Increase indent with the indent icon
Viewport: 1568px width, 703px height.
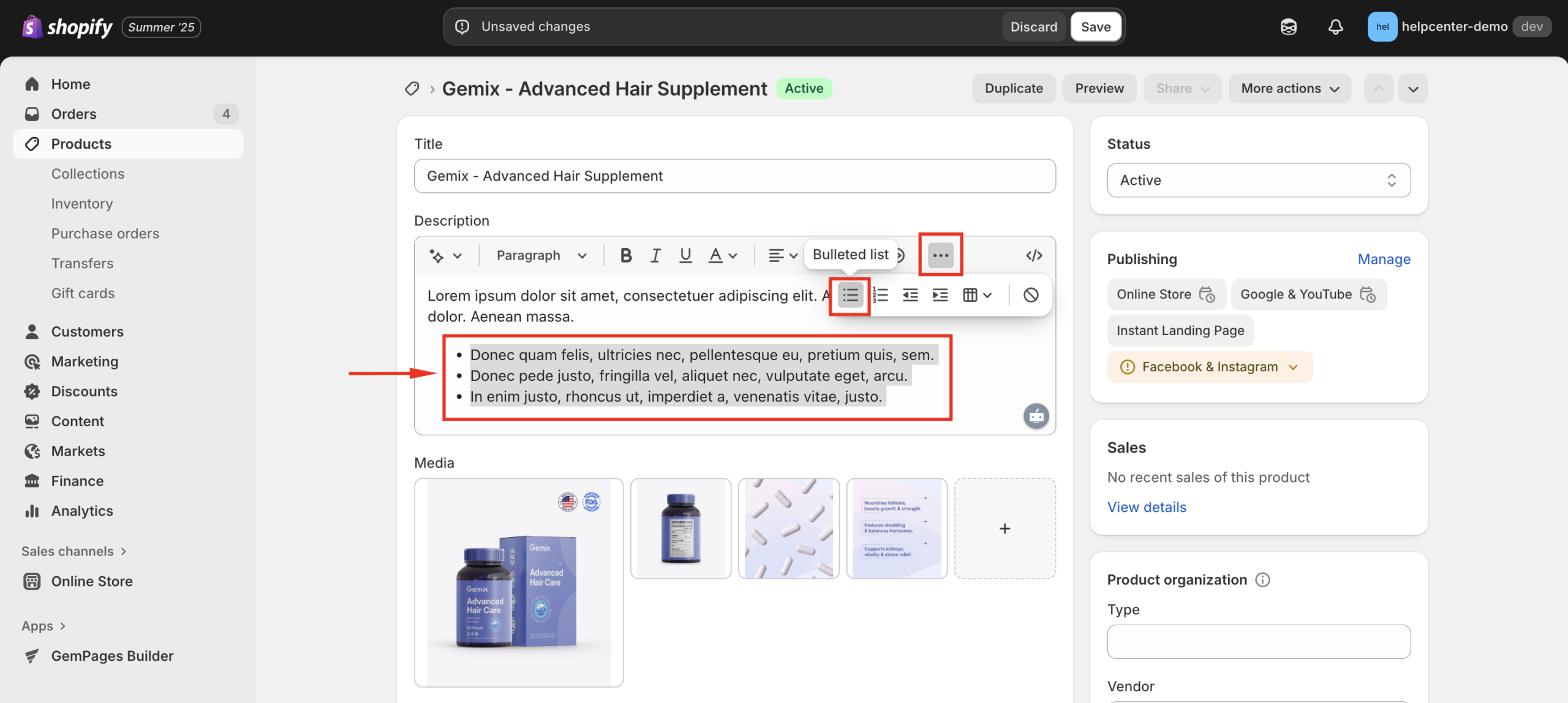pyautogui.click(x=940, y=295)
